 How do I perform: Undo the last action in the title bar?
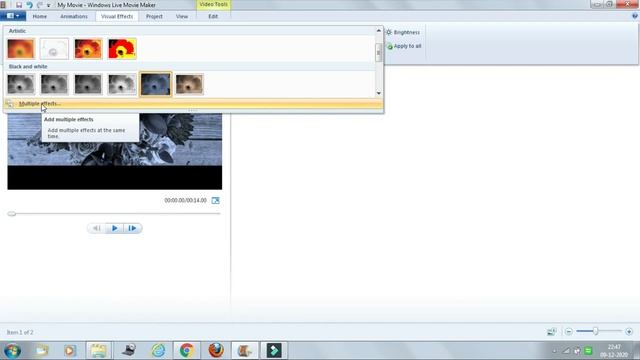point(29,5)
